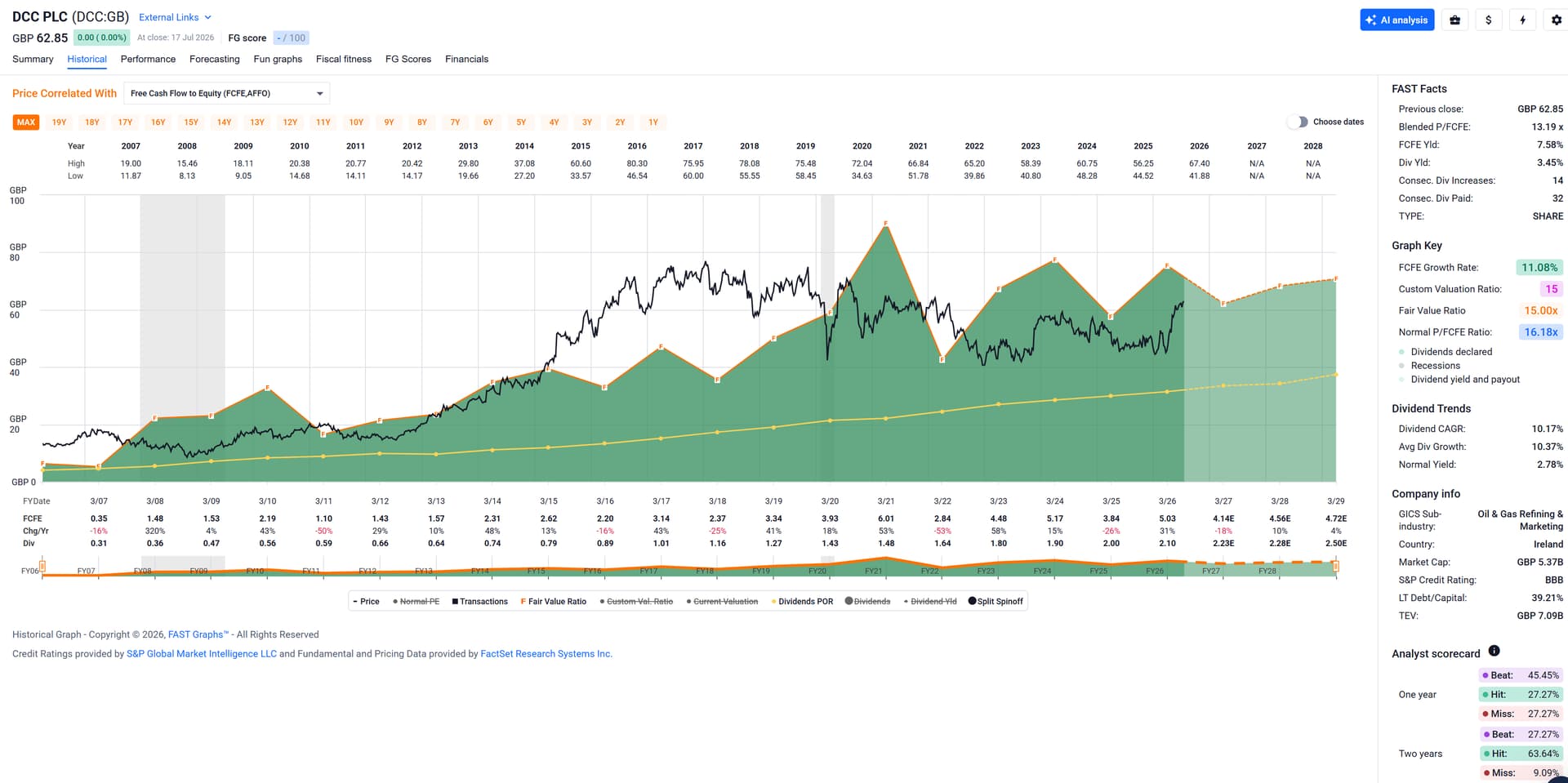The height and width of the screenshot is (783, 1568).
Task: Click the 3/24 fair value chart marker
Action: (x=1055, y=260)
